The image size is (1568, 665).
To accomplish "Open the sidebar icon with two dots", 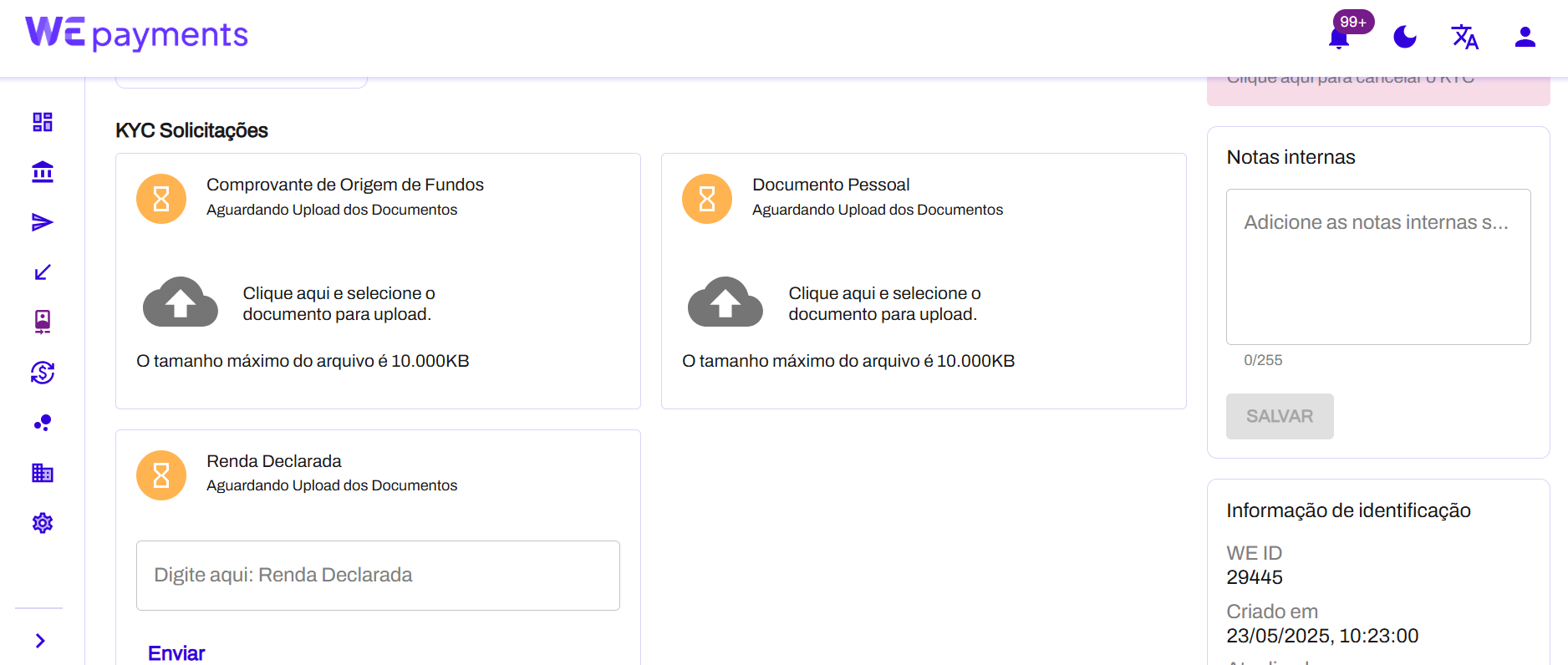I will pyautogui.click(x=43, y=423).
